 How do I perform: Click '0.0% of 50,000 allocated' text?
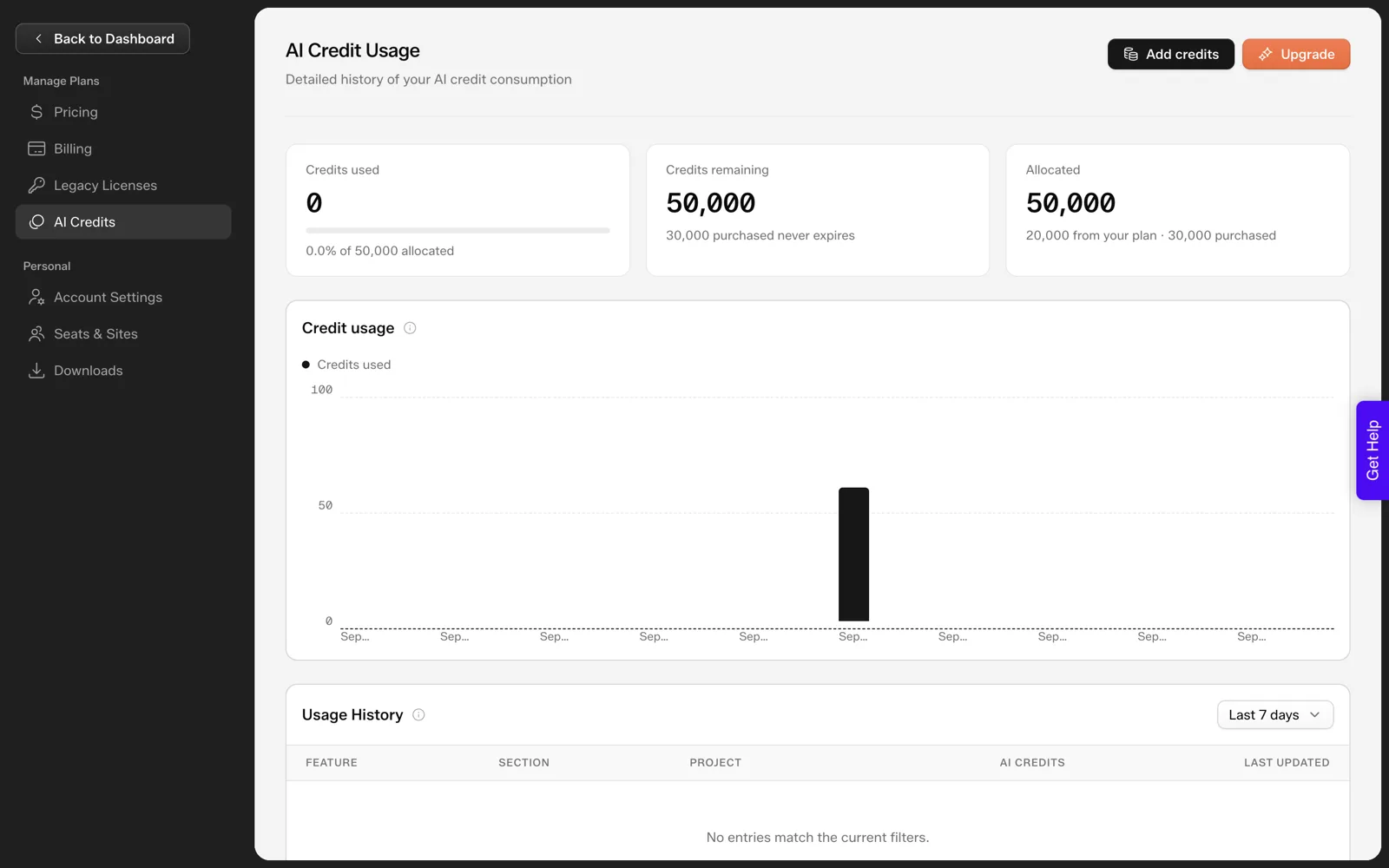coord(379,251)
